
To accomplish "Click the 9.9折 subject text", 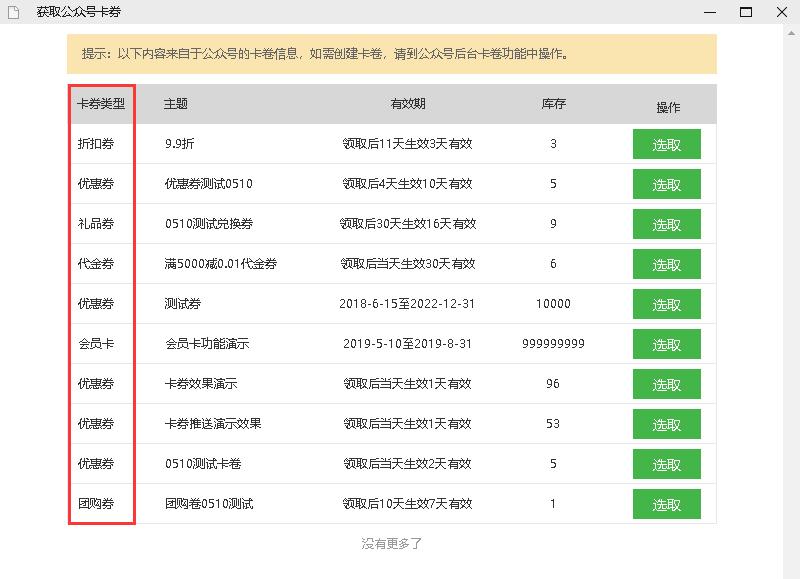I will tap(180, 144).
